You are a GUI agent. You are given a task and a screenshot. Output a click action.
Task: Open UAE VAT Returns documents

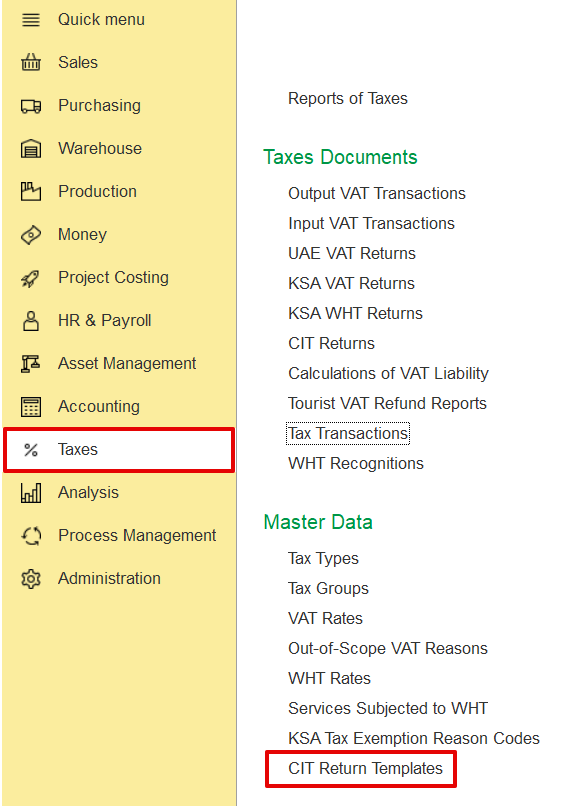tap(352, 253)
